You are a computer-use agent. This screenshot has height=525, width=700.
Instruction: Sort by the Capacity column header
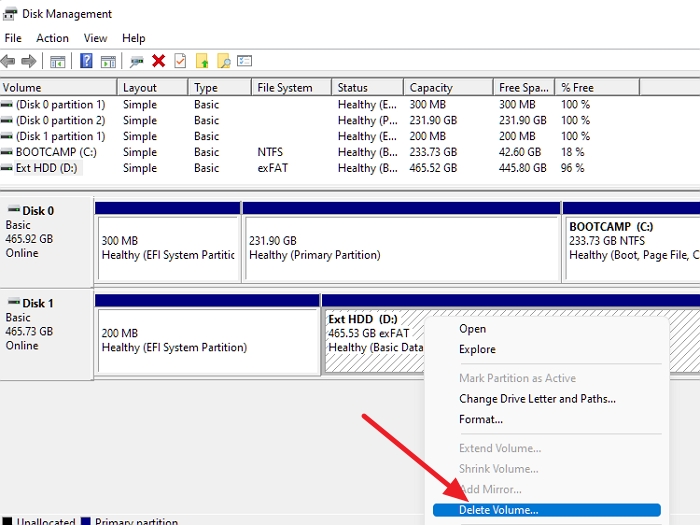click(449, 88)
